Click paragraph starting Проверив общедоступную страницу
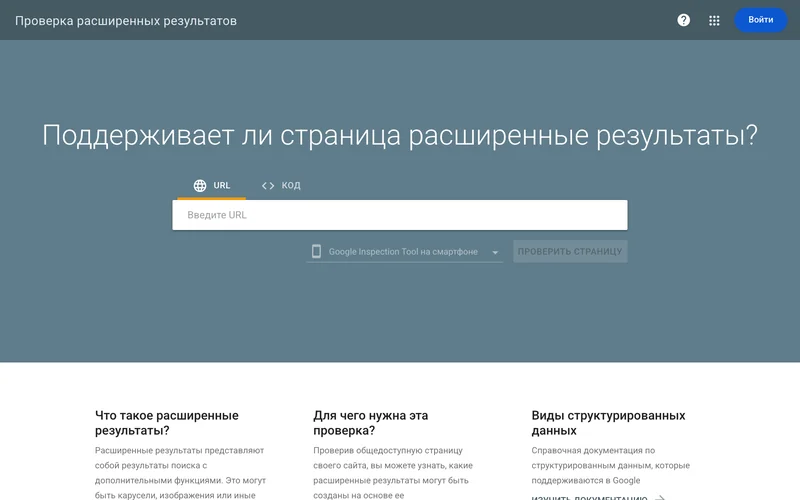The image size is (800, 500). (393, 472)
